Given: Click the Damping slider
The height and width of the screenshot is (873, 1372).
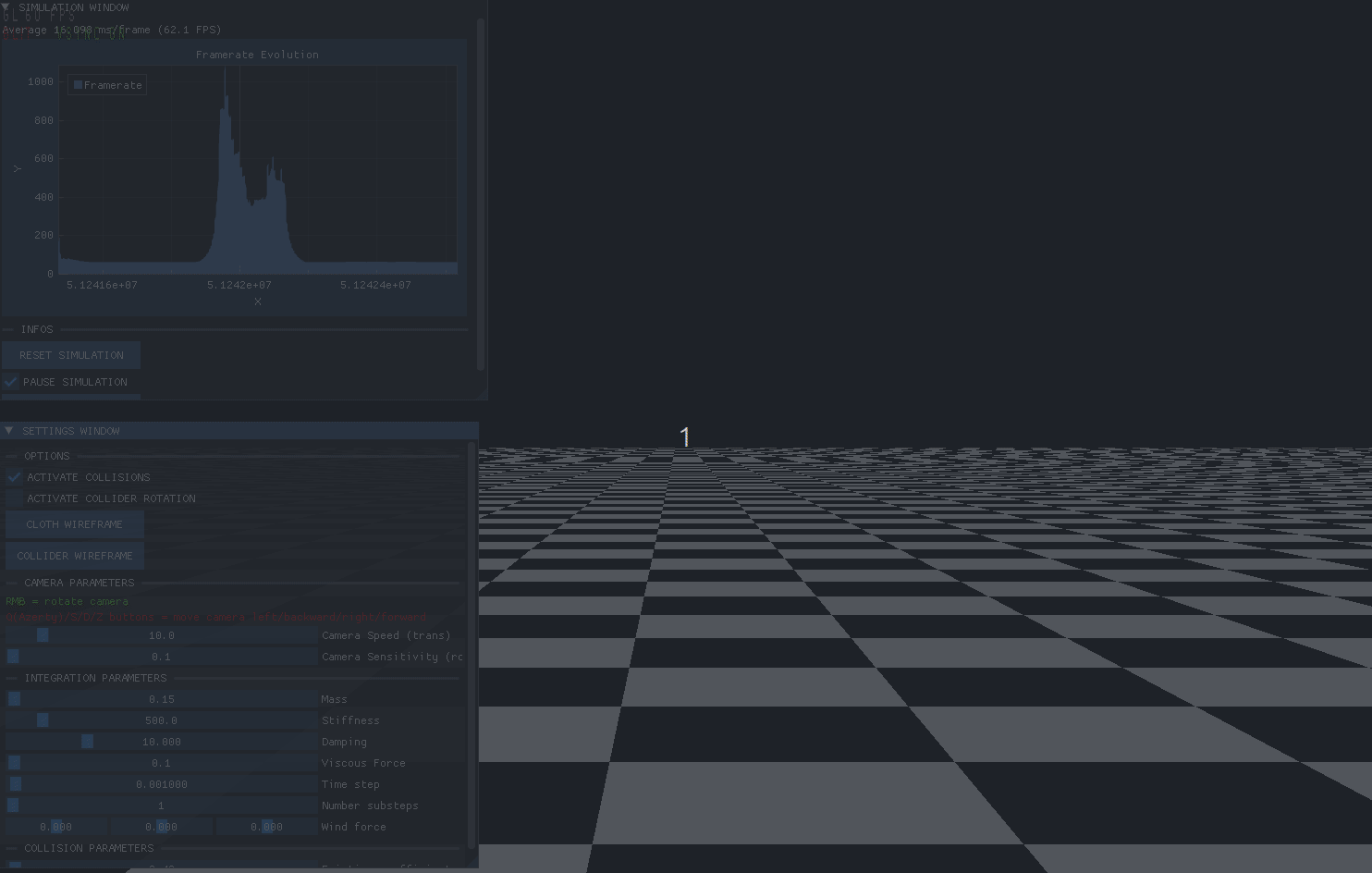Looking at the screenshot, I should tap(162, 742).
